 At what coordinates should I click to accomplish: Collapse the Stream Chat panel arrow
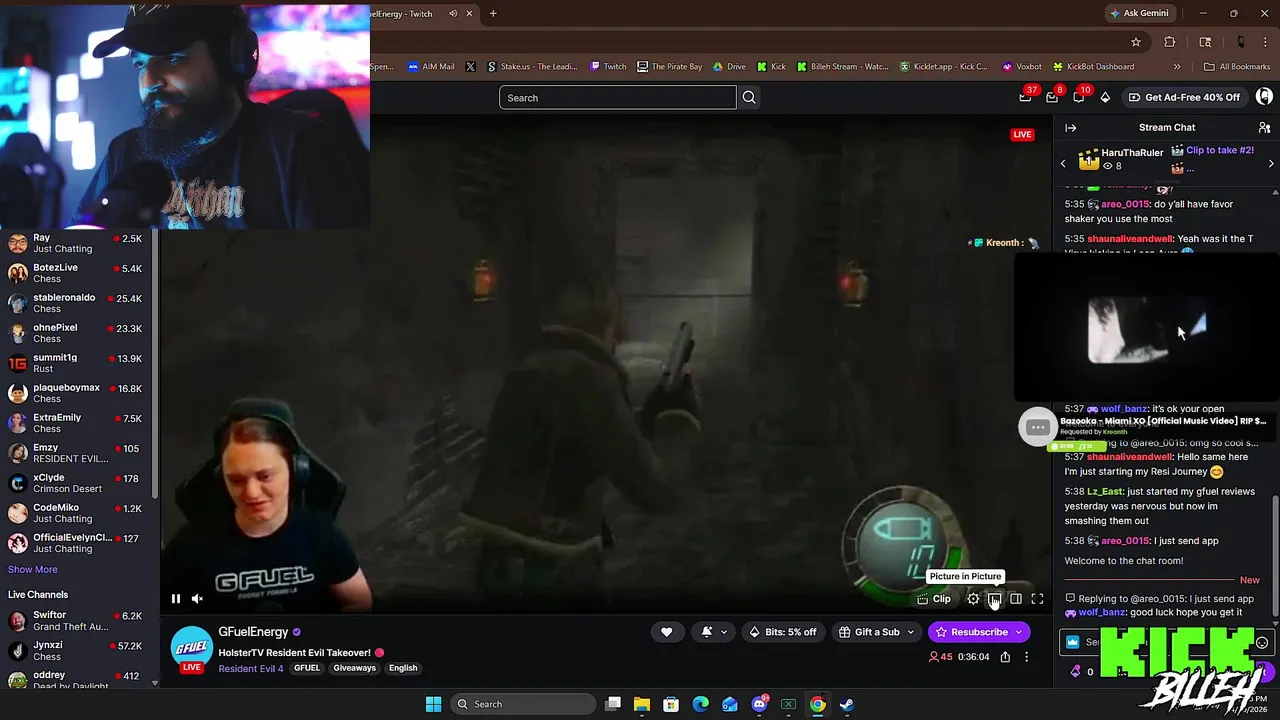(x=1070, y=127)
